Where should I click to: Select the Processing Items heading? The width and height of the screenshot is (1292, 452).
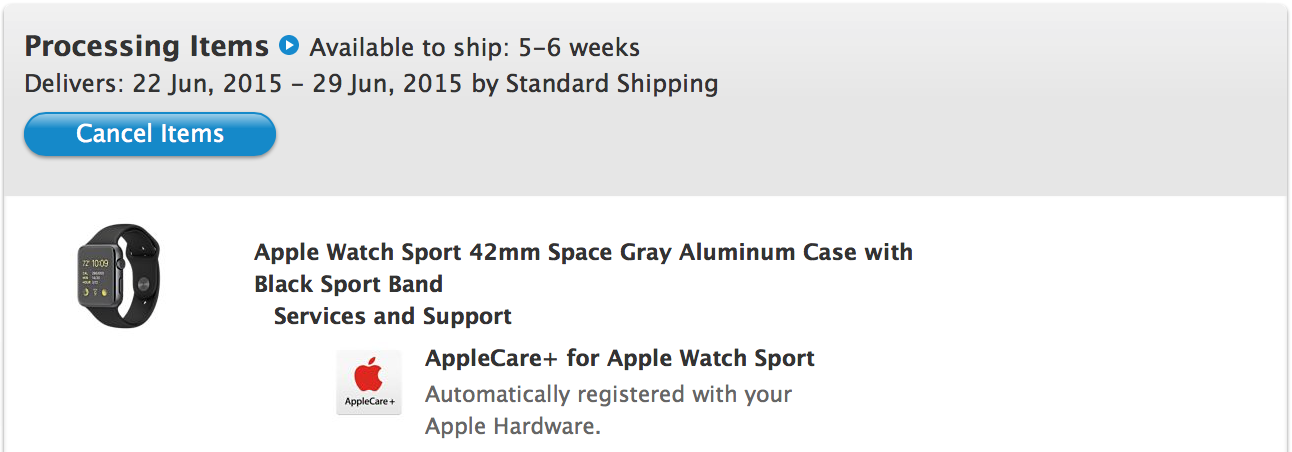[146, 46]
